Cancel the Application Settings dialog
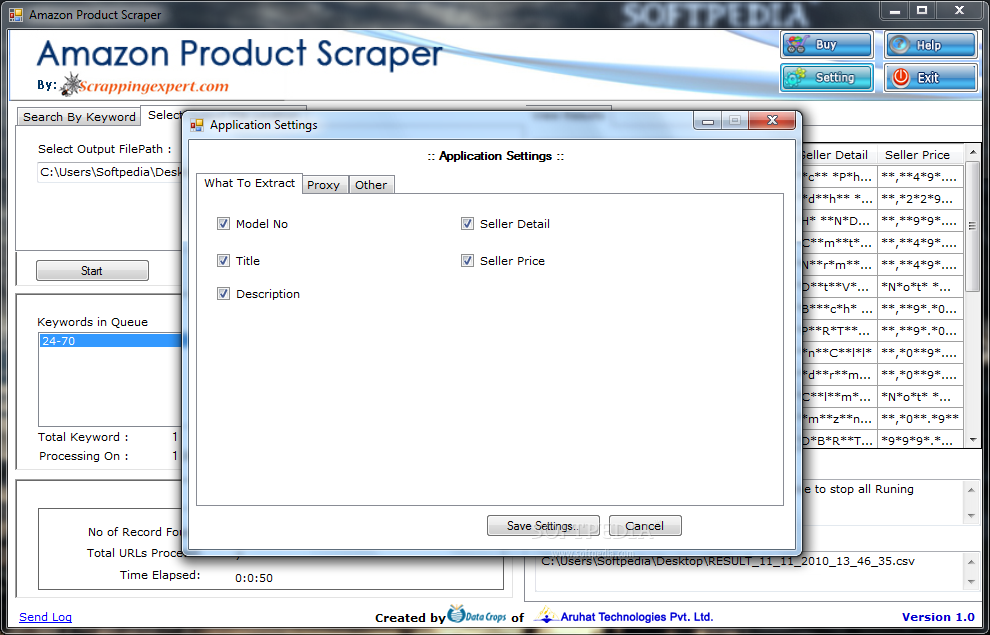 coord(645,526)
